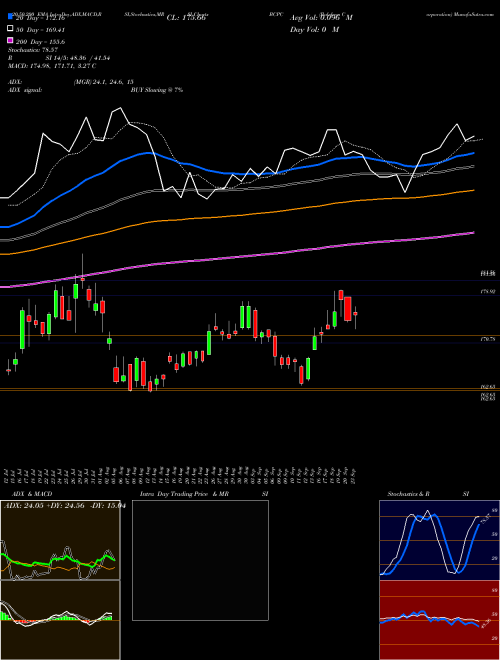
Task: Click the 'CL: 175.66' closing price label
Action: tap(186, 18)
